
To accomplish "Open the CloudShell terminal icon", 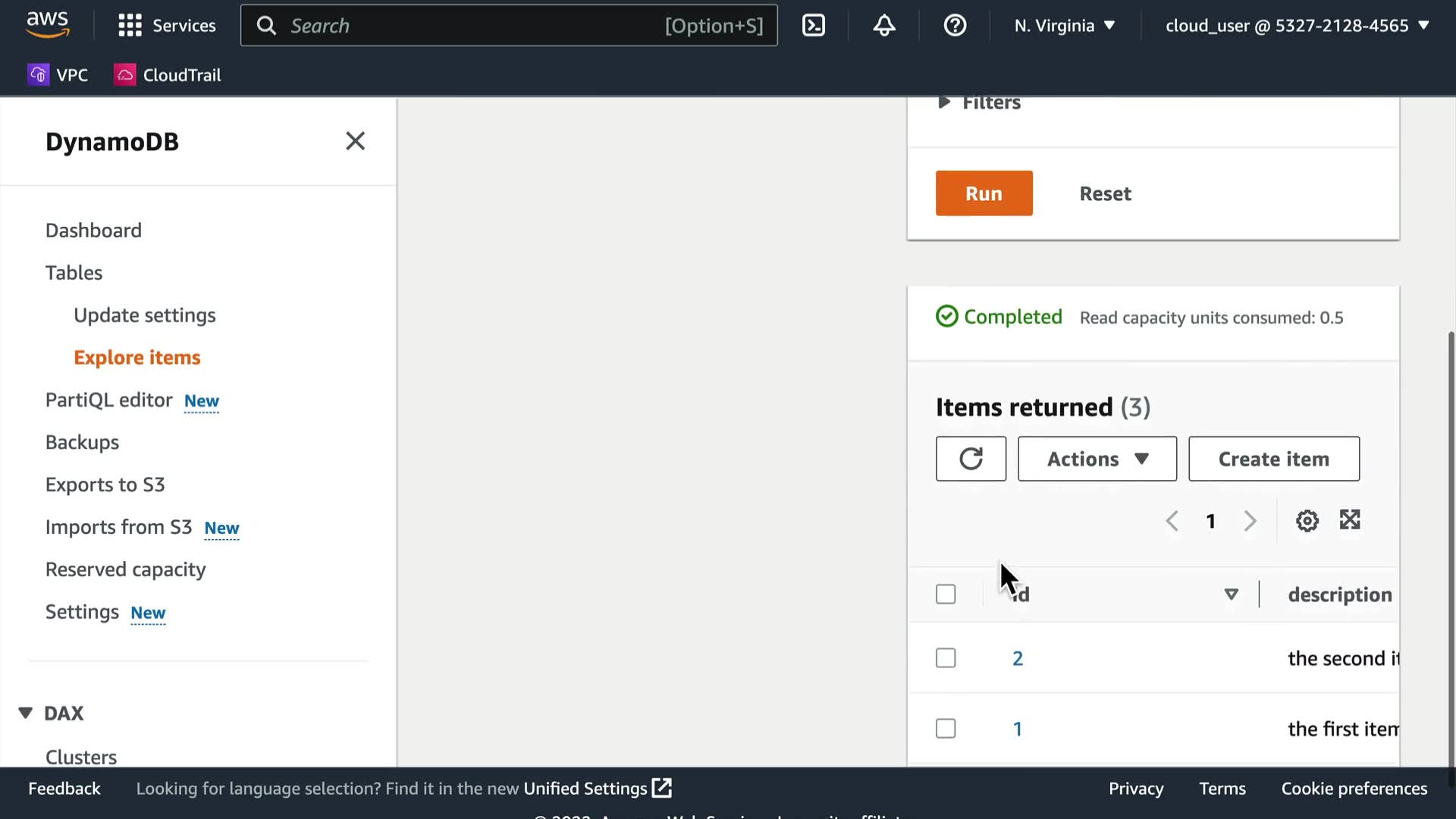I will click(814, 26).
